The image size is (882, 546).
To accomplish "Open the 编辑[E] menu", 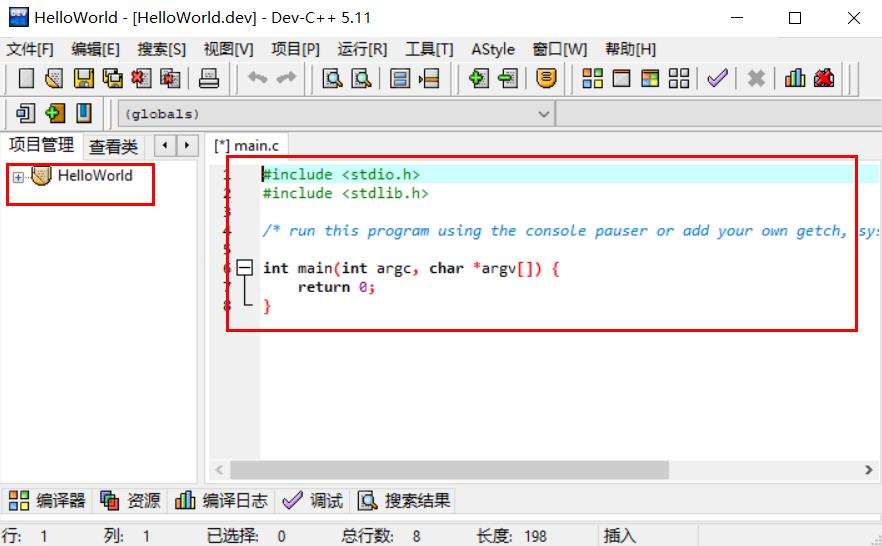I will pyautogui.click(x=96, y=49).
